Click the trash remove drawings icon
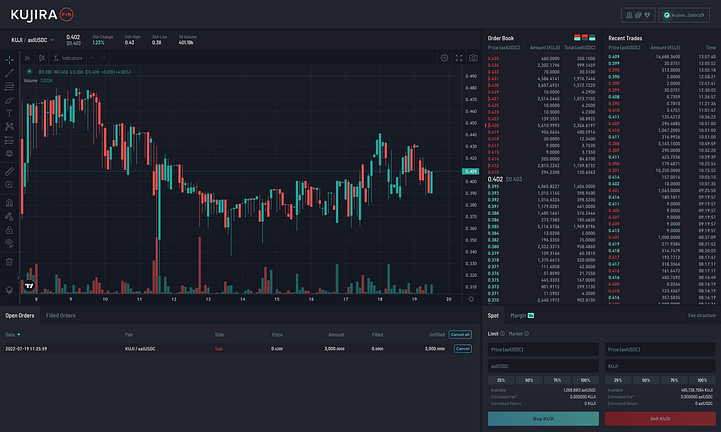This screenshot has height=432, width=721. point(9,262)
